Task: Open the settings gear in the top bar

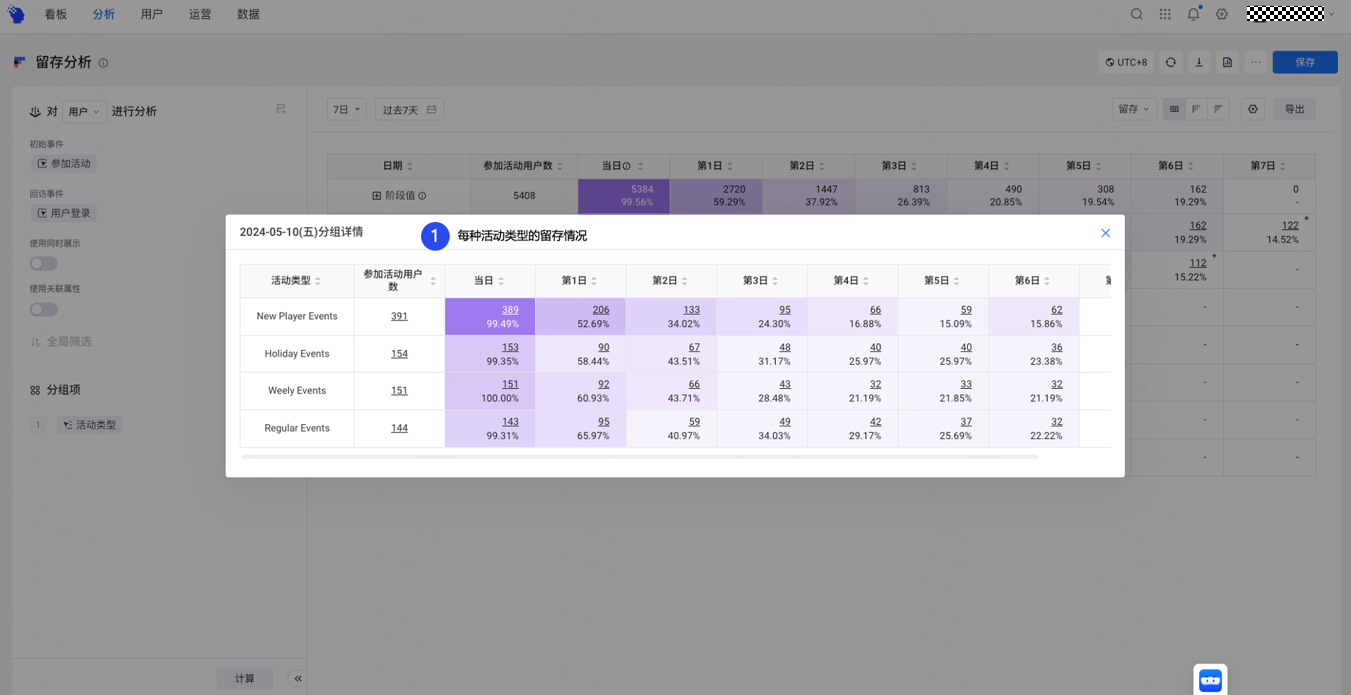Action: point(1222,14)
